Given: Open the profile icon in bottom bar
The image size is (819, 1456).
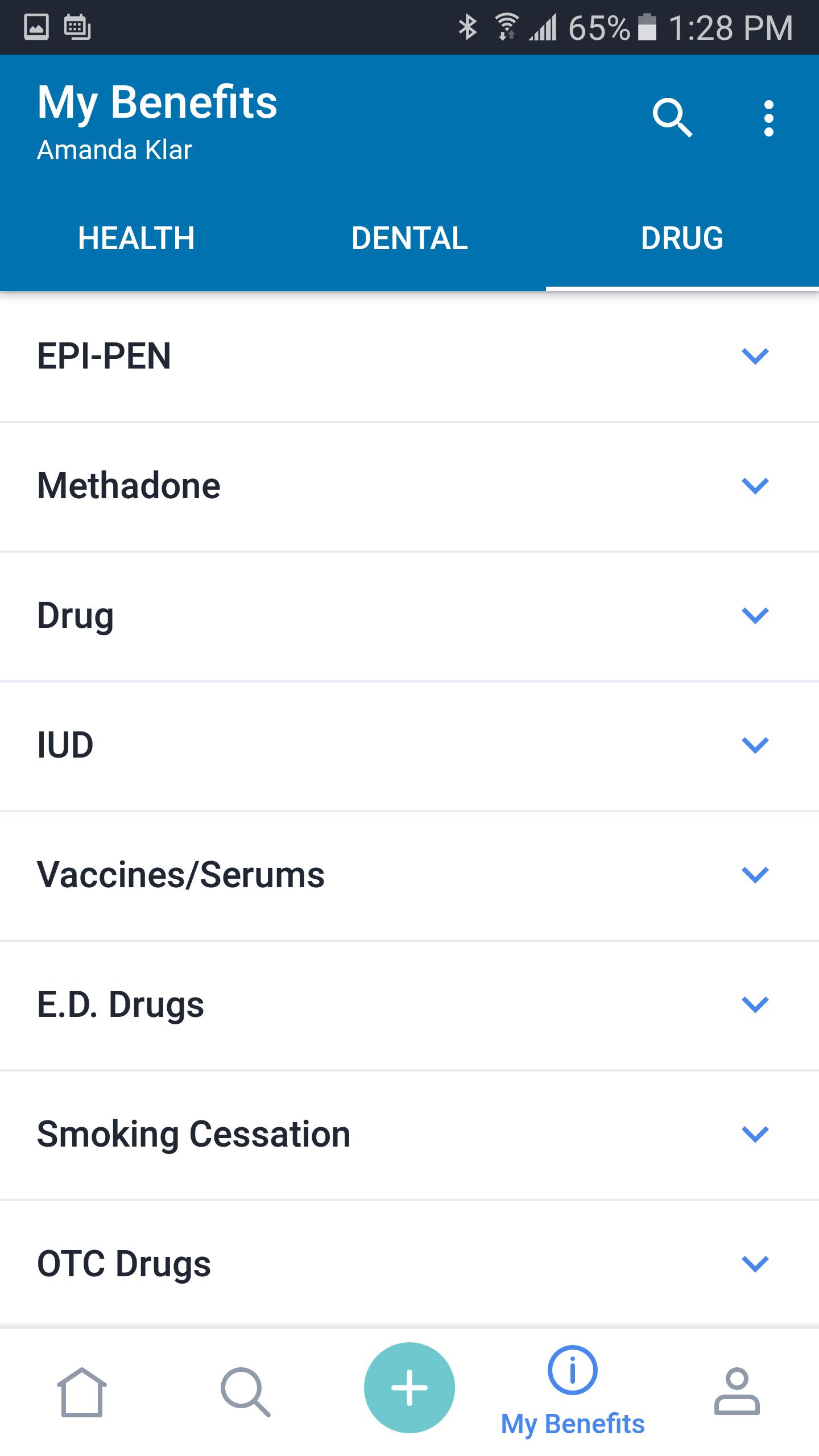Looking at the screenshot, I should point(737,1391).
